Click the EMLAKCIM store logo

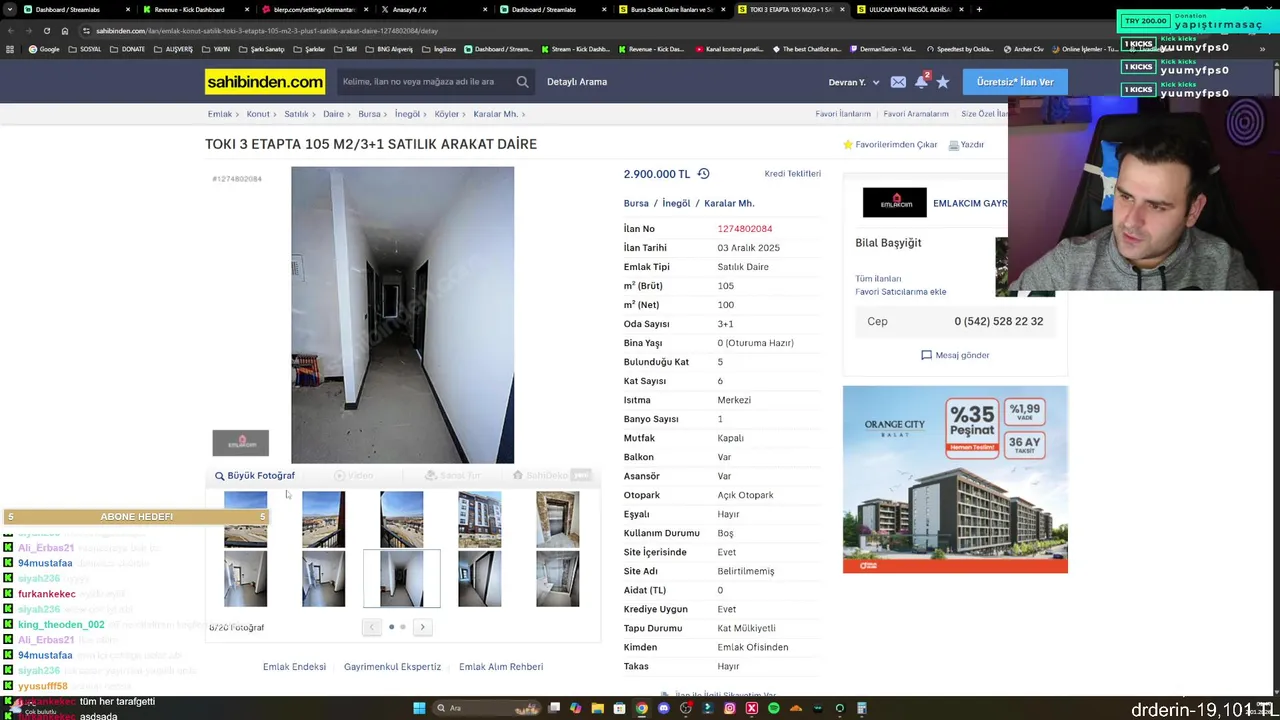pos(895,203)
